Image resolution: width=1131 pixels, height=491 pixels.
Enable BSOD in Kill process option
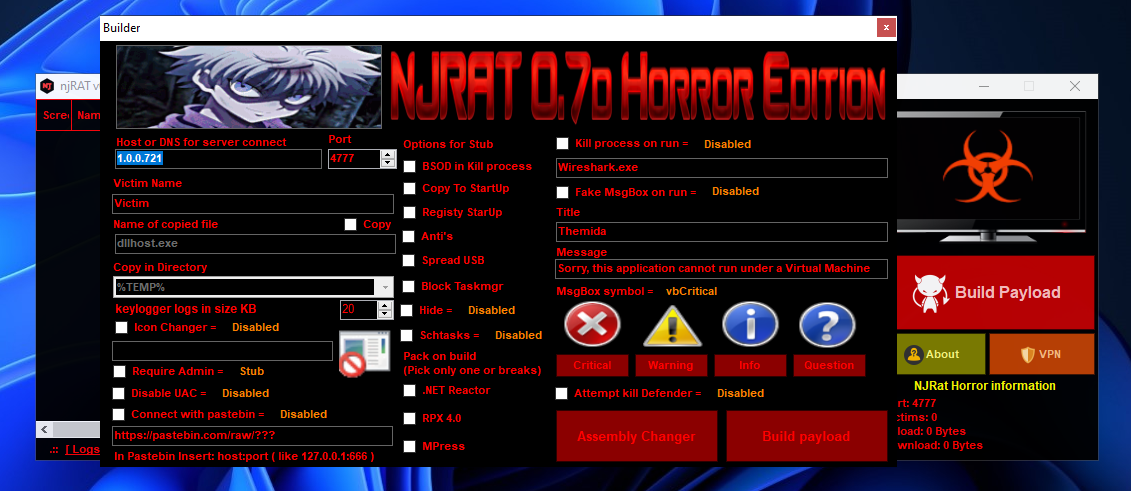tap(410, 167)
